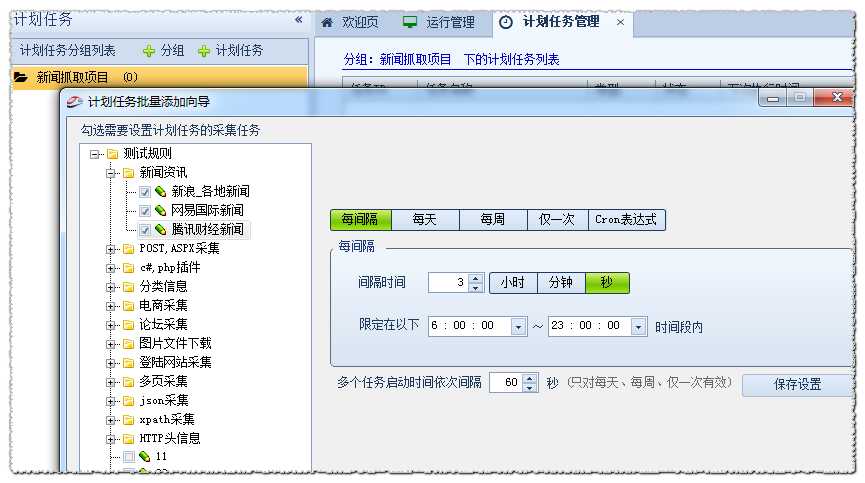Click the open folder icon of 新闻抓取项目
The width and height of the screenshot is (865, 483).
(x=21, y=77)
